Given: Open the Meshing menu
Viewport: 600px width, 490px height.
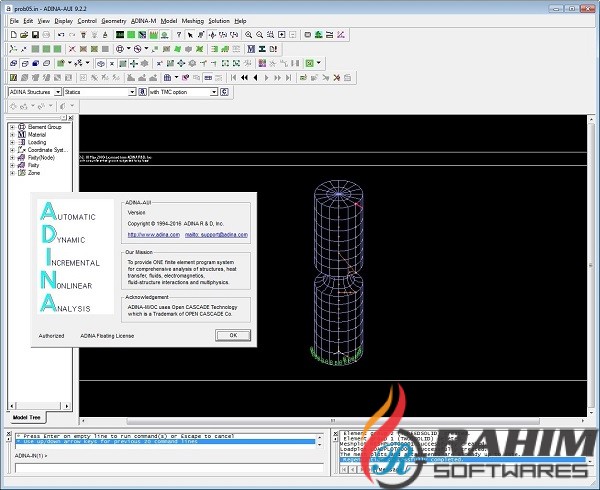Looking at the screenshot, I should point(190,20).
